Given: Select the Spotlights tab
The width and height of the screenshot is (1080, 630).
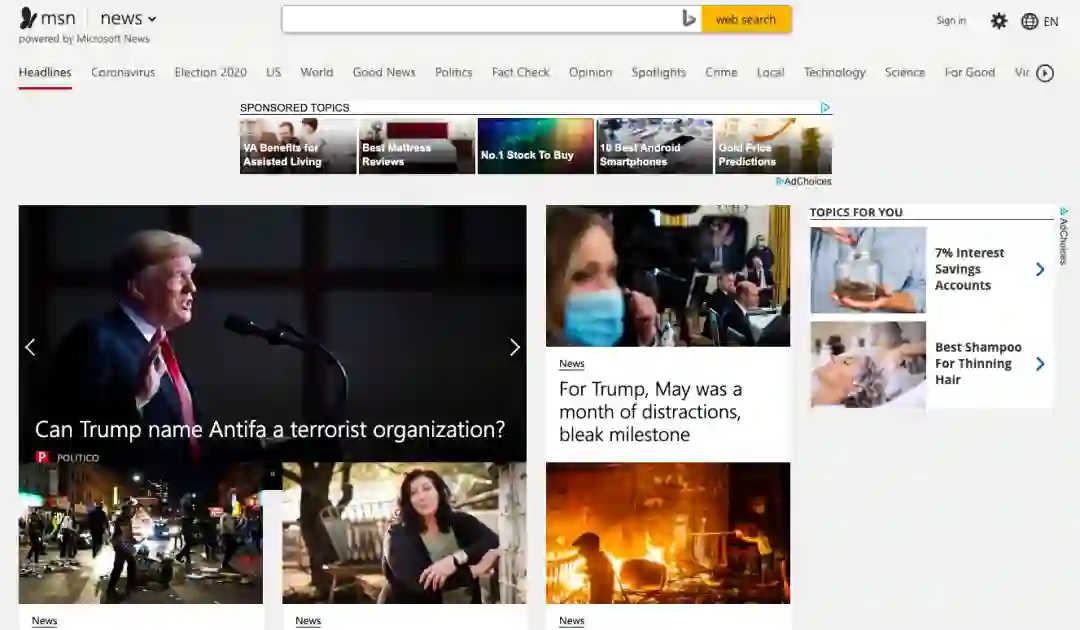Looking at the screenshot, I should pos(658,72).
